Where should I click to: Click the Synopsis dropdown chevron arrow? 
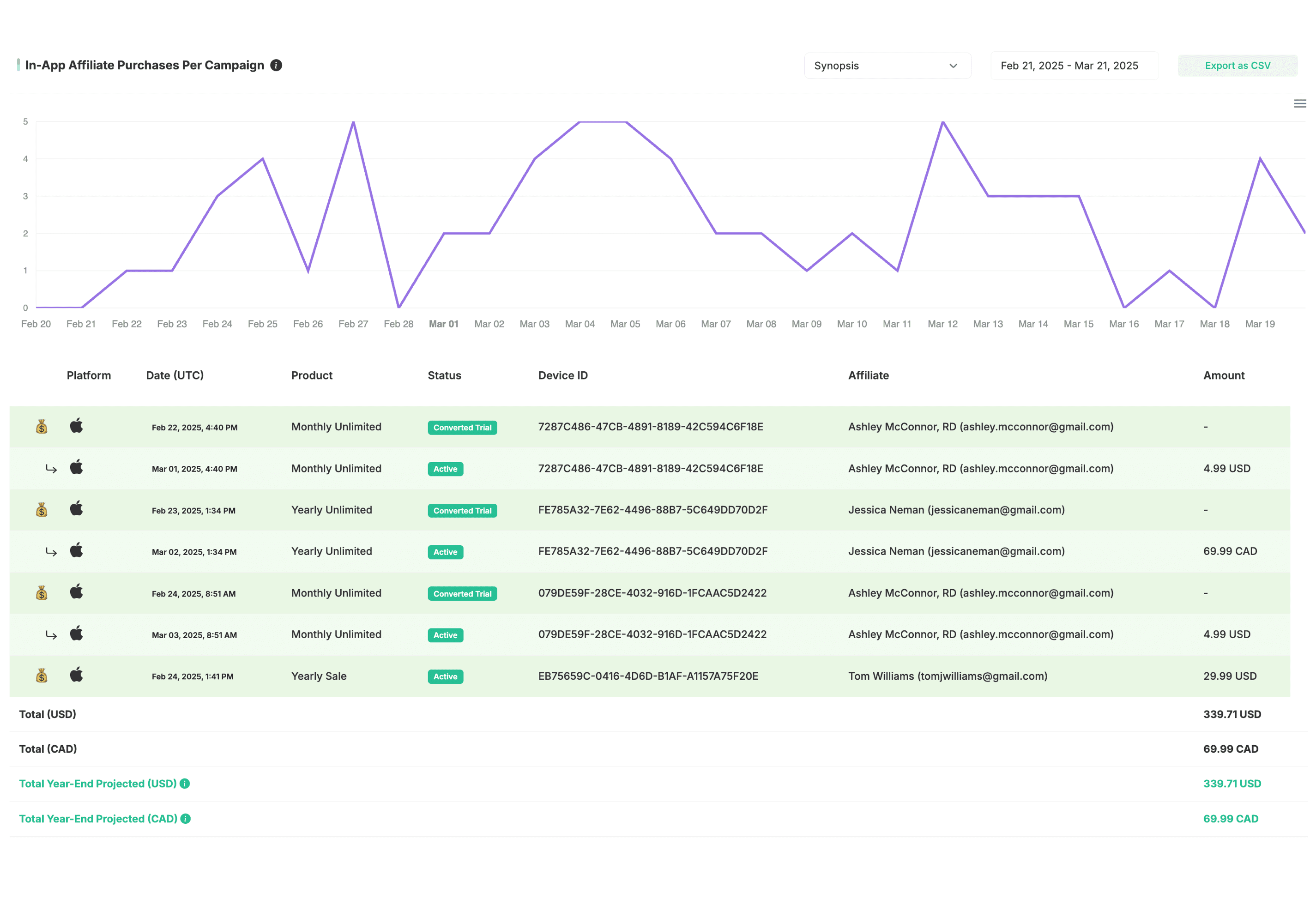pos(953,66)
